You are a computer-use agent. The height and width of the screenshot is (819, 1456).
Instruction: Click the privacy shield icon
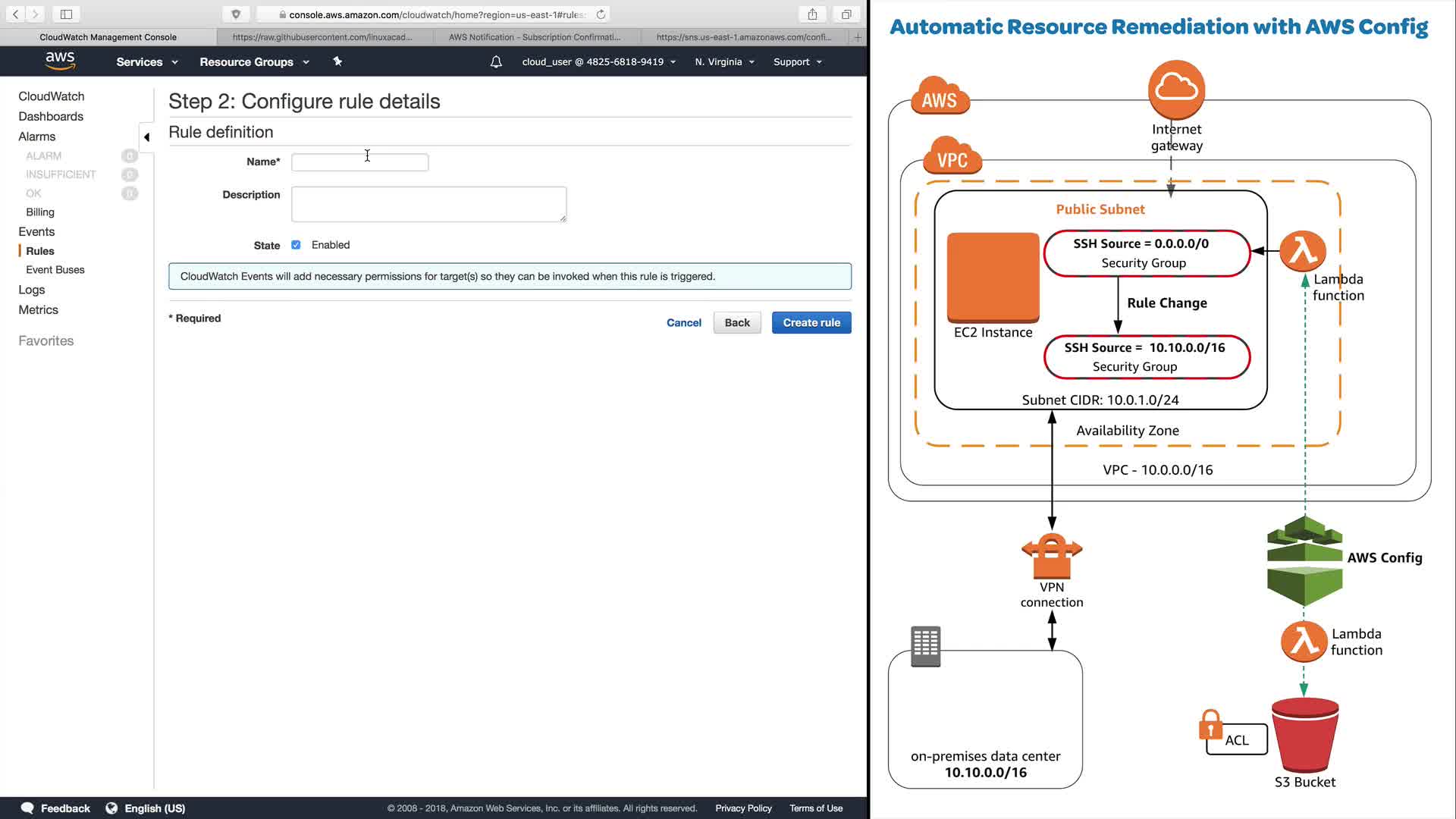[x=236, y=14]
